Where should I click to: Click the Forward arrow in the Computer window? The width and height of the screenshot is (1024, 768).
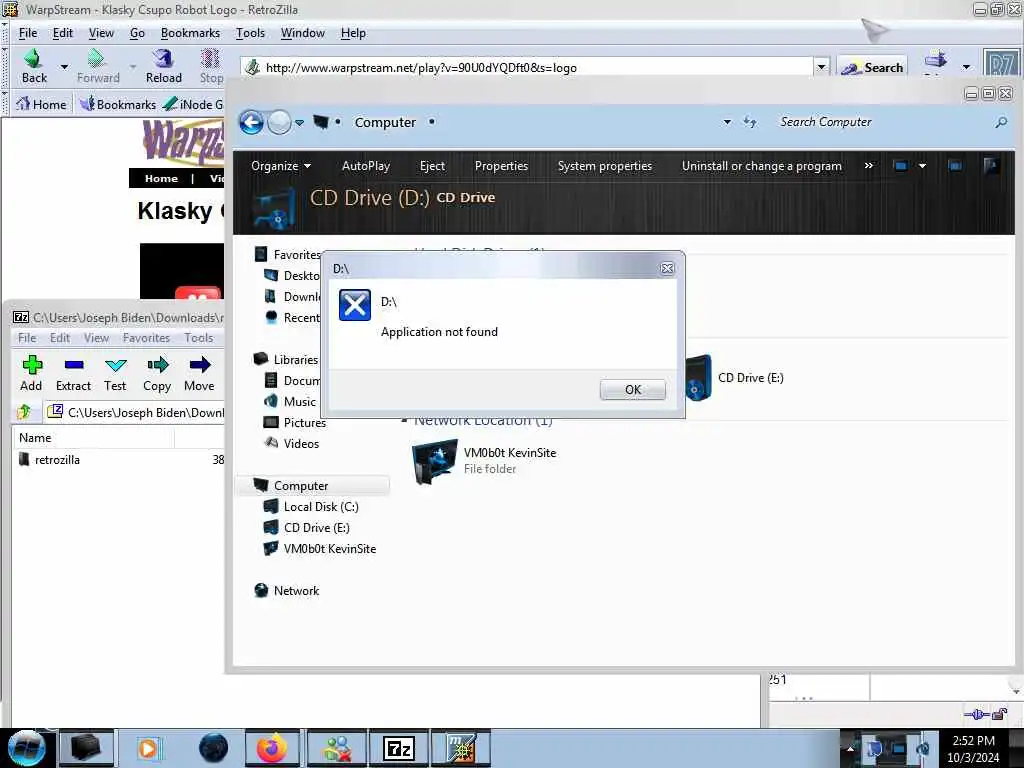pyautogui.click(x=280, y=122)
